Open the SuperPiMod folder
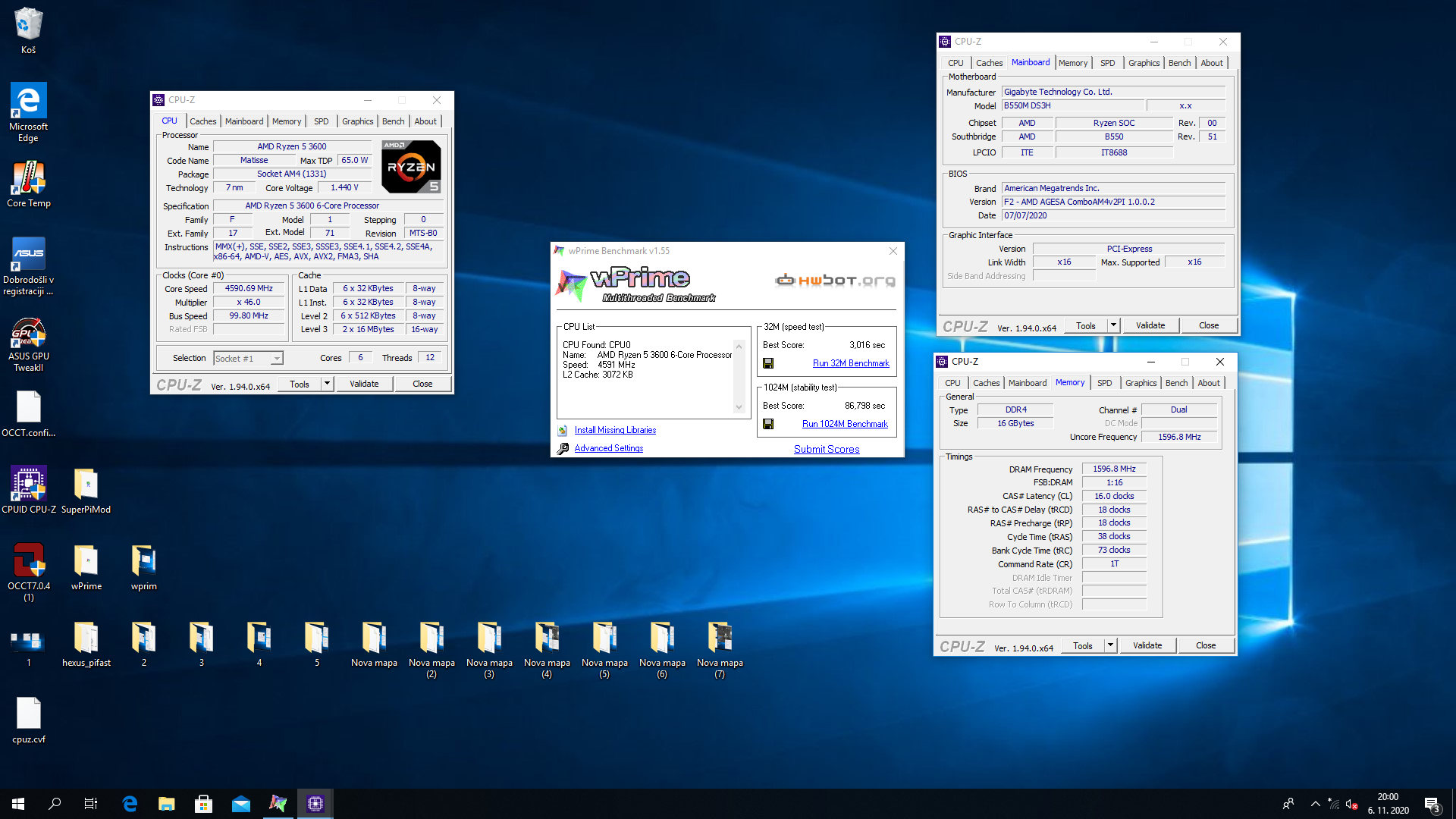Viewport: 1456px width, 819px height. pos(86,490)
